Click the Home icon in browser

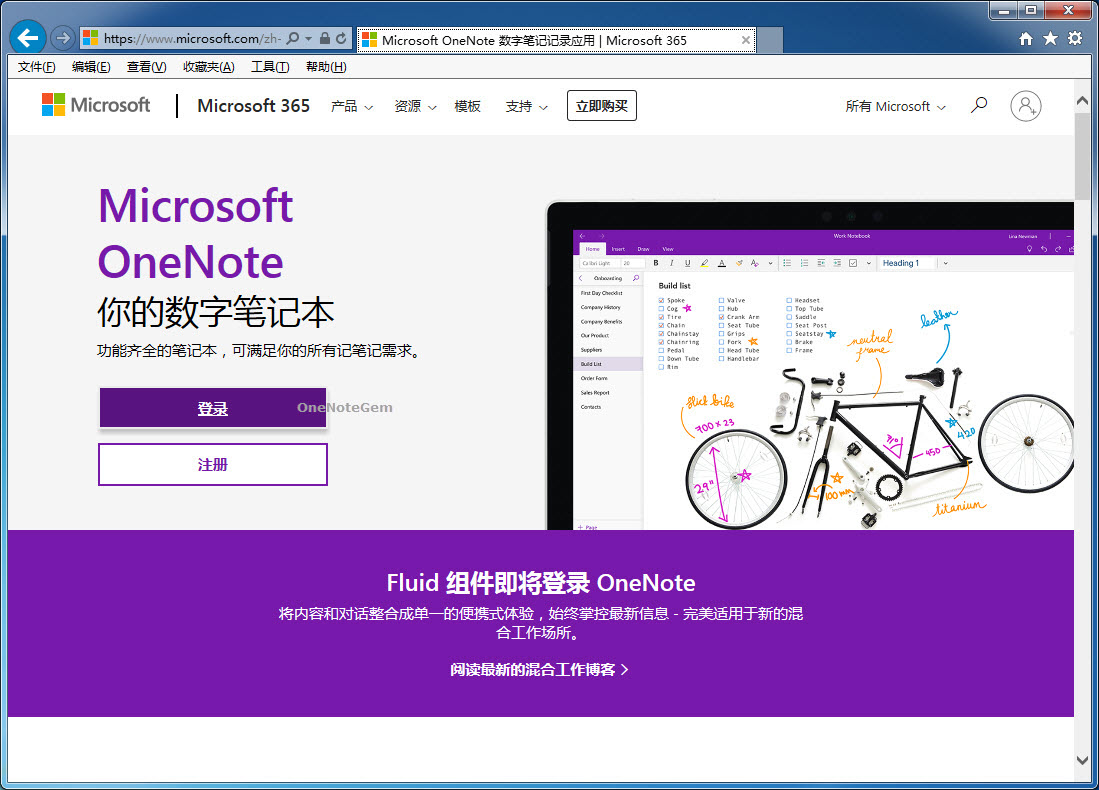click(1025, 39)
